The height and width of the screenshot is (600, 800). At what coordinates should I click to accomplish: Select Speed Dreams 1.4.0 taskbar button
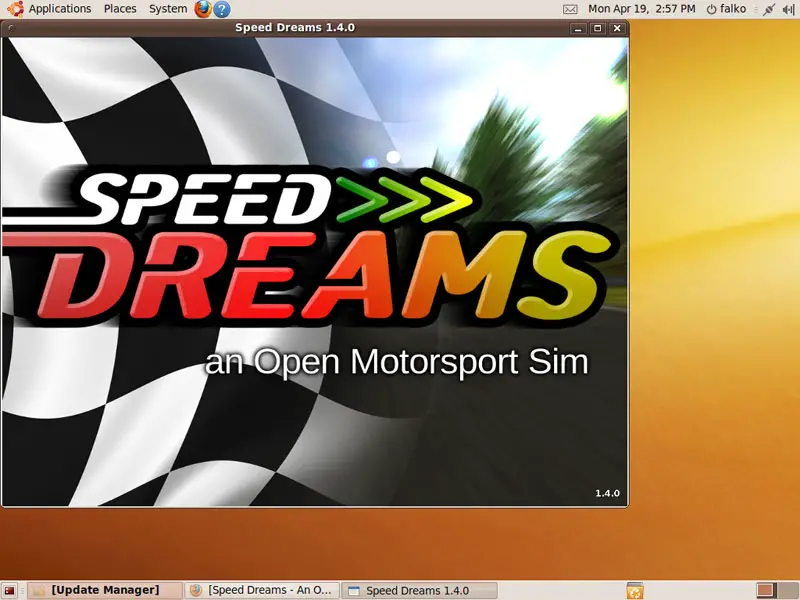[x=419, y=590]
